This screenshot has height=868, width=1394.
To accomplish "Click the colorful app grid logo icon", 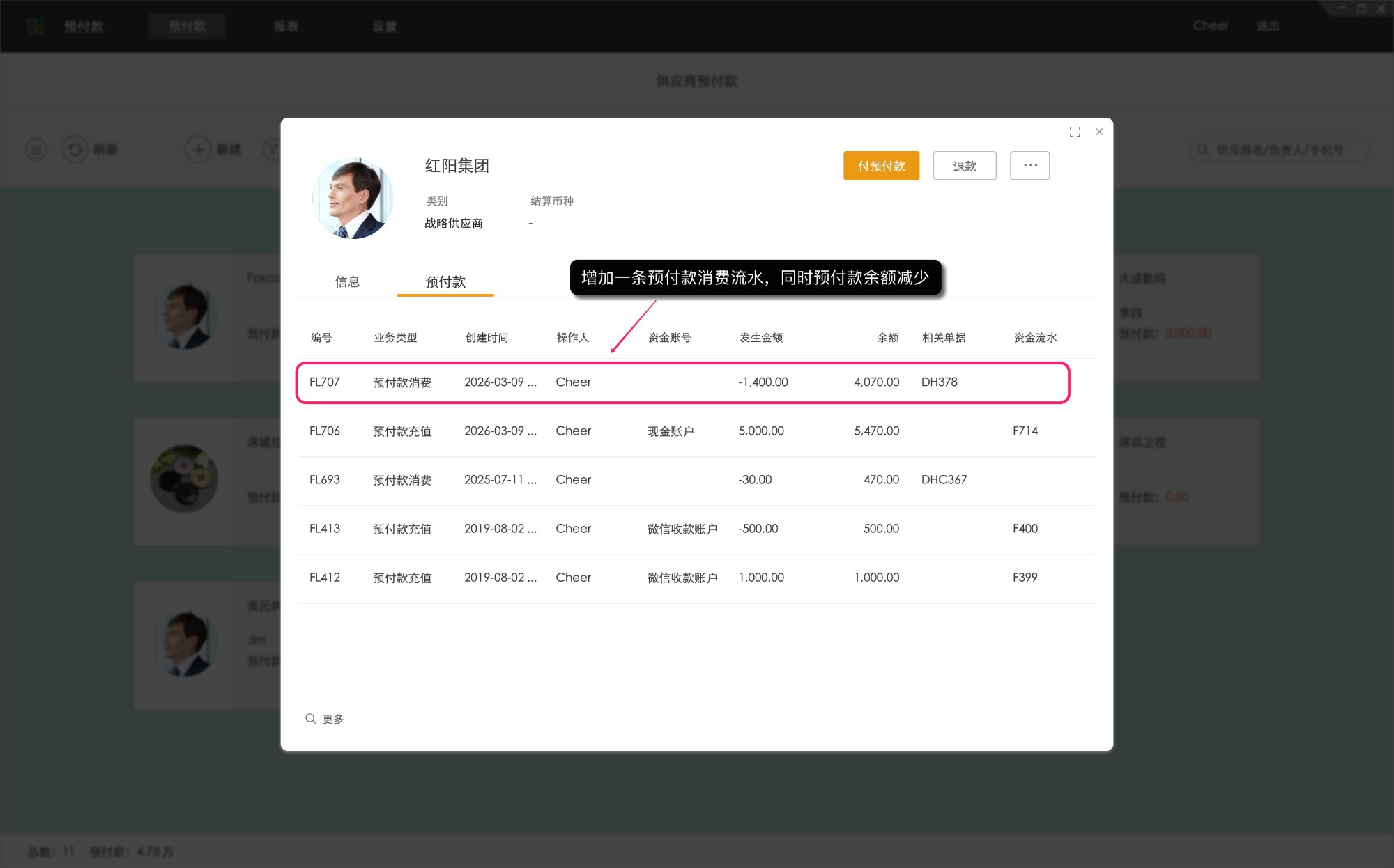I will tap(34, 25).
